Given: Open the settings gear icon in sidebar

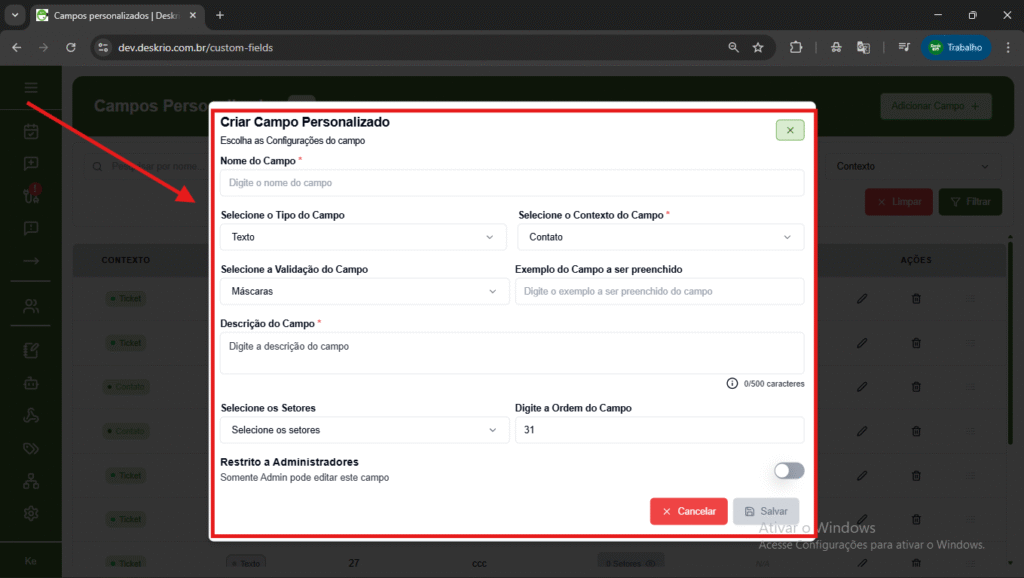Looking at the screenshot, I should click(31, 513).
